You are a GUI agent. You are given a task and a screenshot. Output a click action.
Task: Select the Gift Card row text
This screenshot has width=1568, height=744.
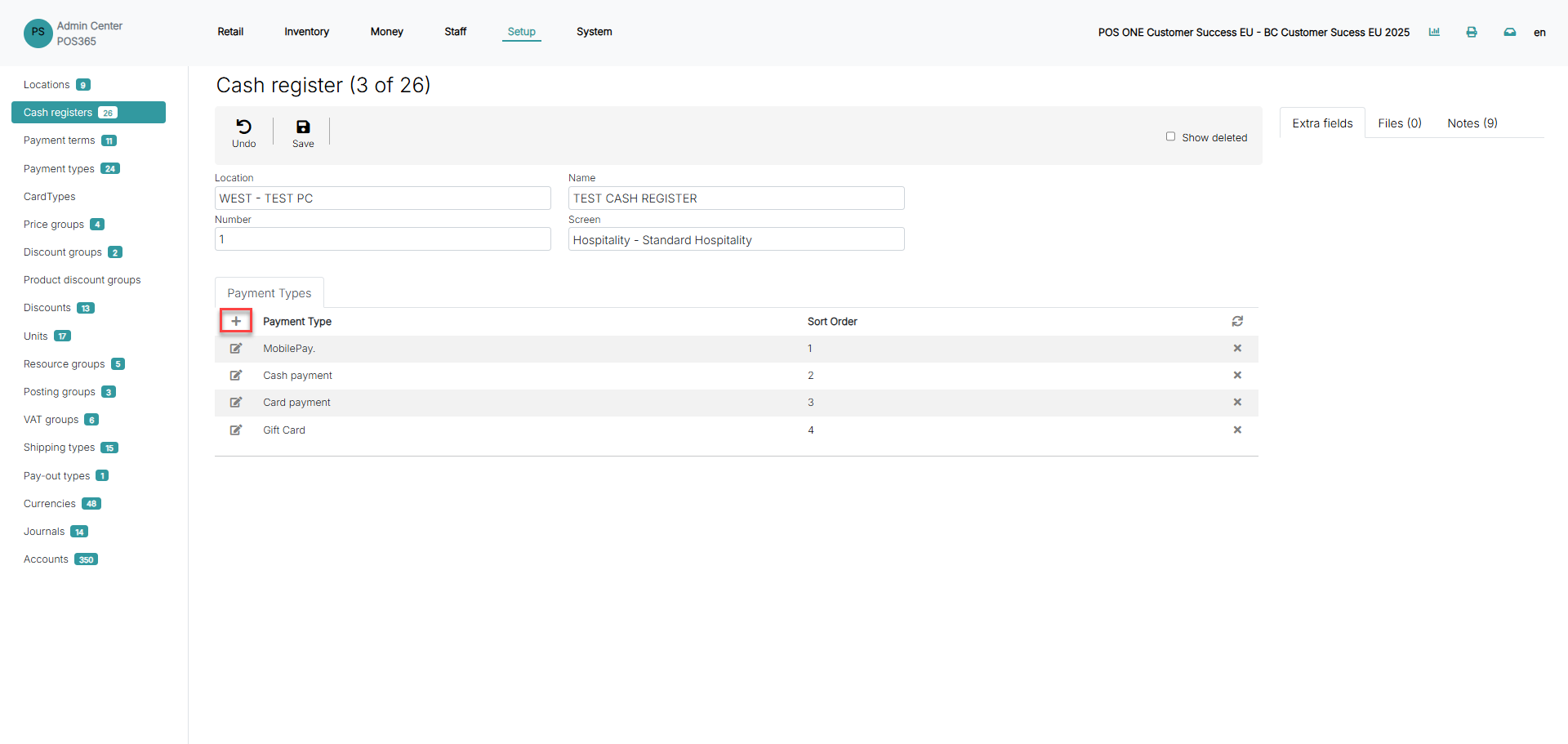(284, 430)
